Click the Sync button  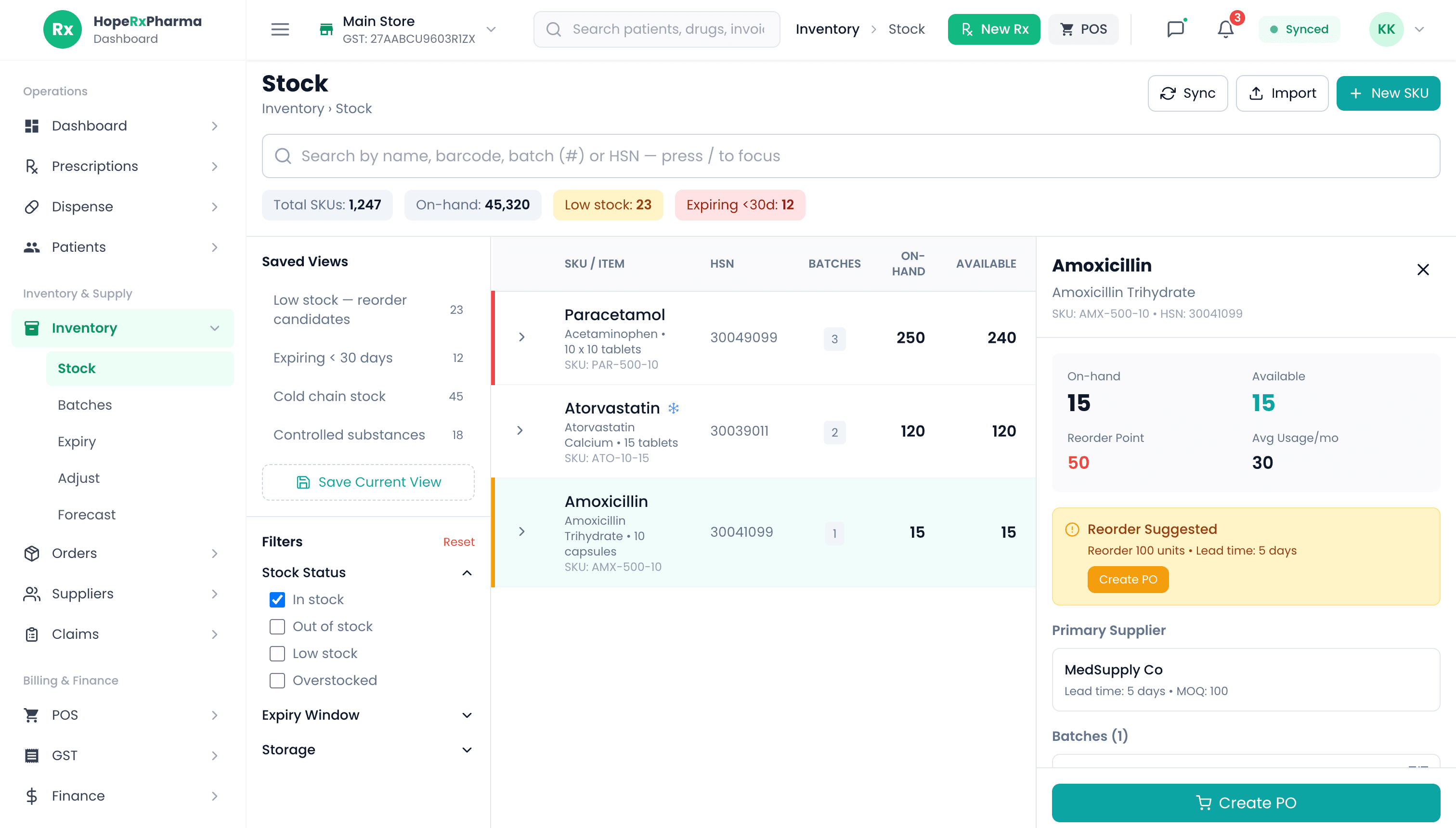tap(1187, 93)
